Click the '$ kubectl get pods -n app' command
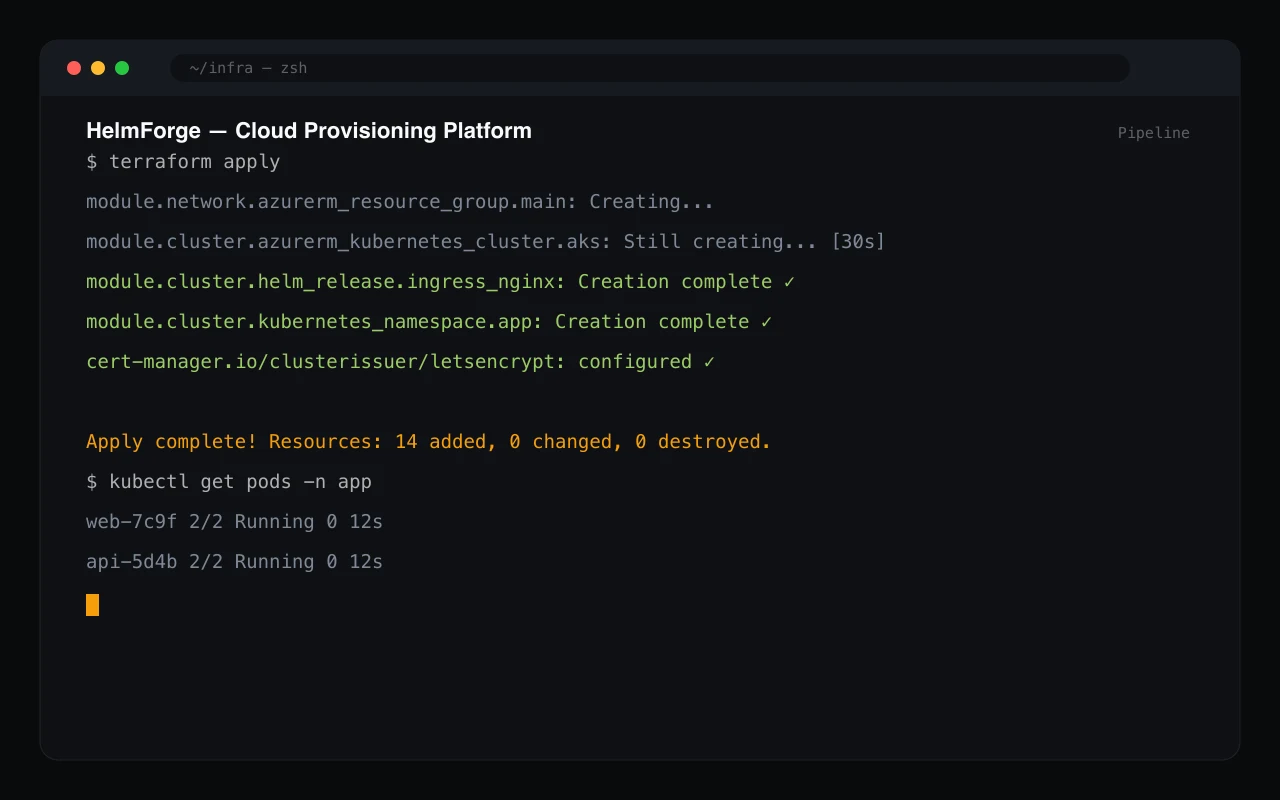The image size is (1280, 800). (229, 482)
